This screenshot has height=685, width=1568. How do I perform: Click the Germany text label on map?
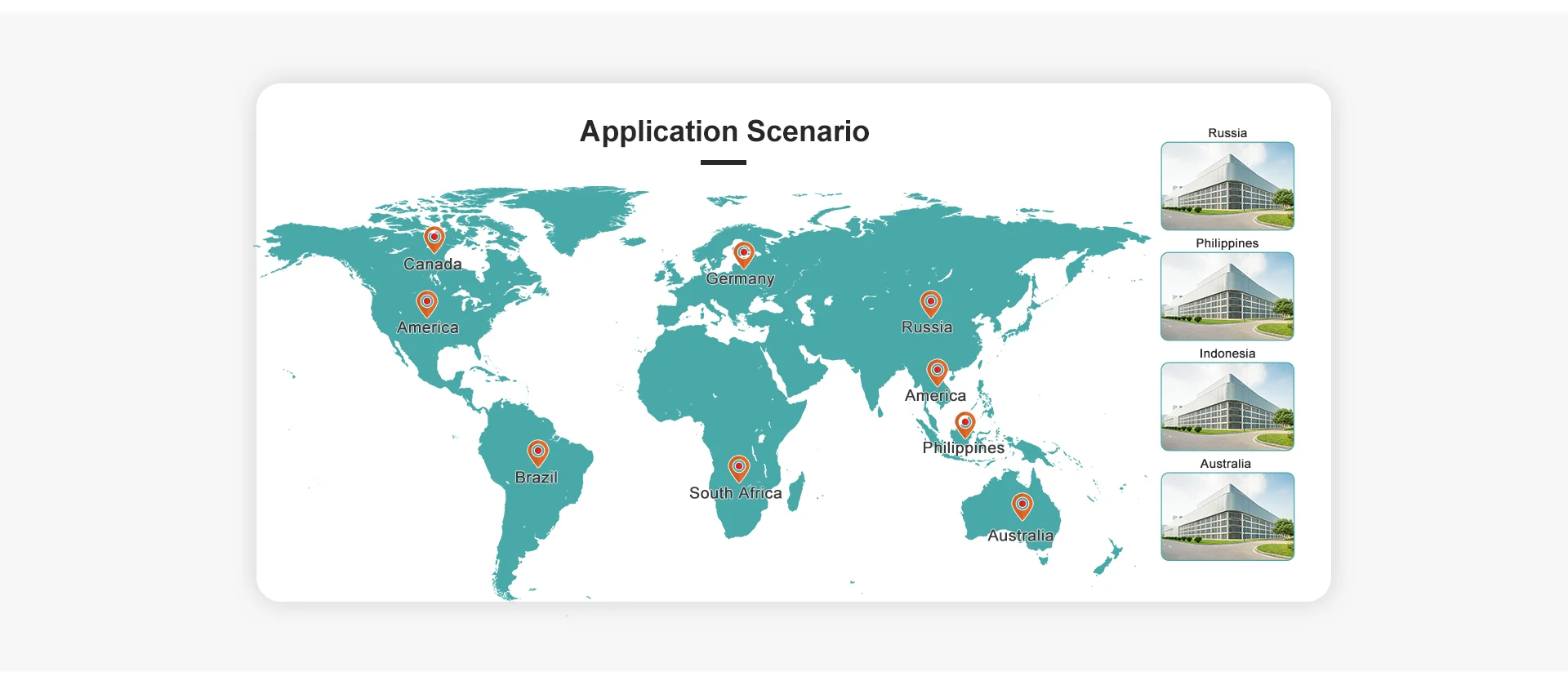click(x=740, y=279)
